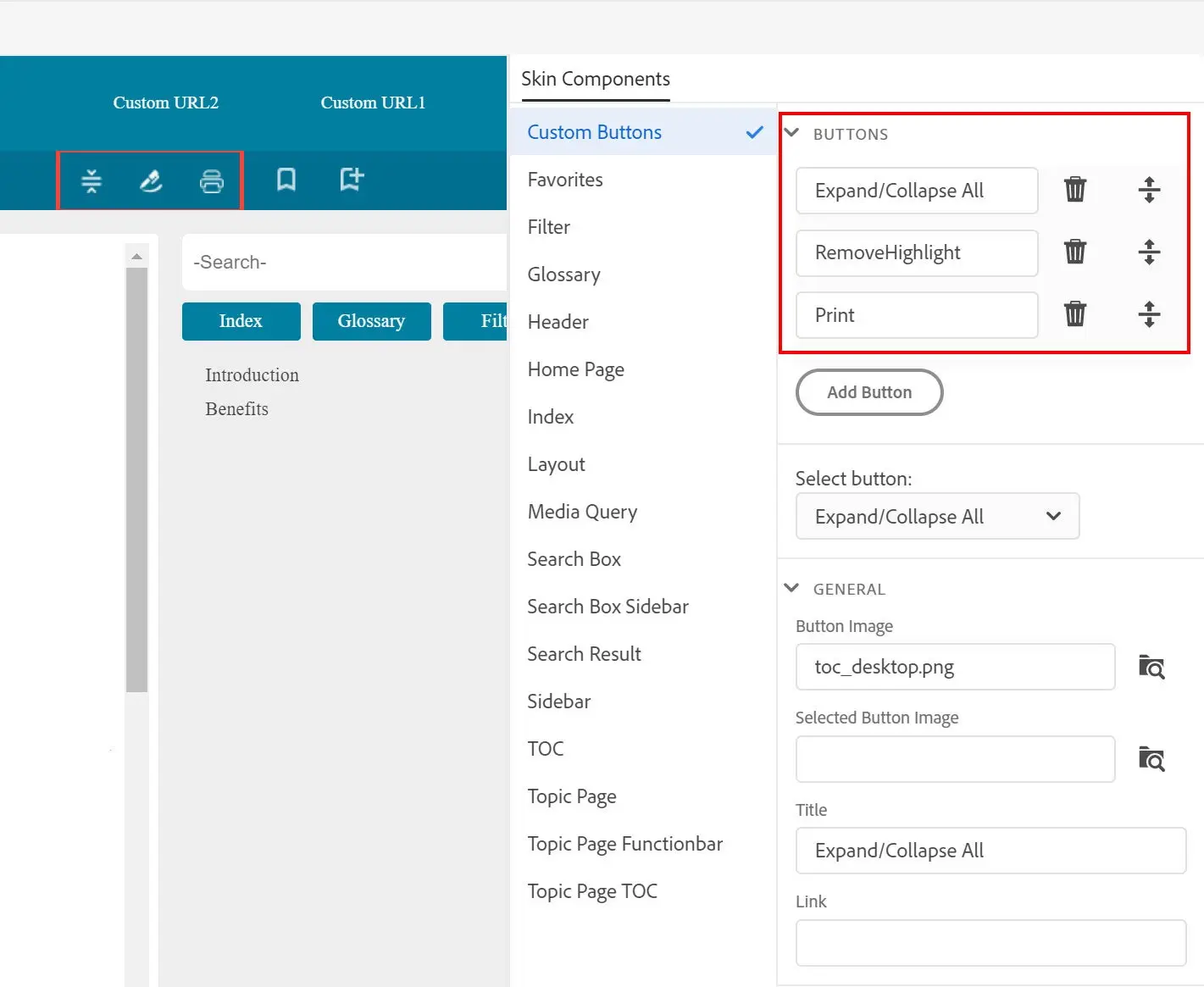Click the Add Button
Viewport: 1204px width, 987px height.
868,392
